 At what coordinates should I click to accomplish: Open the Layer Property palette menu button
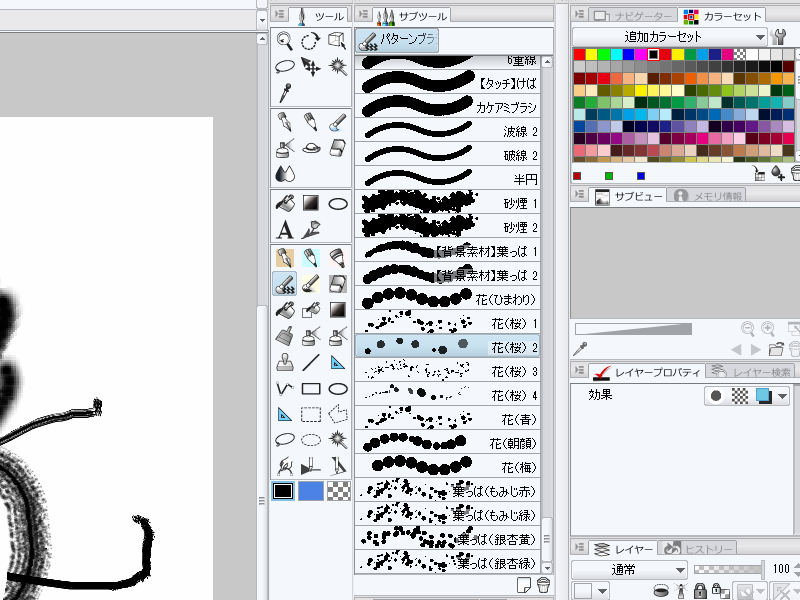coord(580,370)
